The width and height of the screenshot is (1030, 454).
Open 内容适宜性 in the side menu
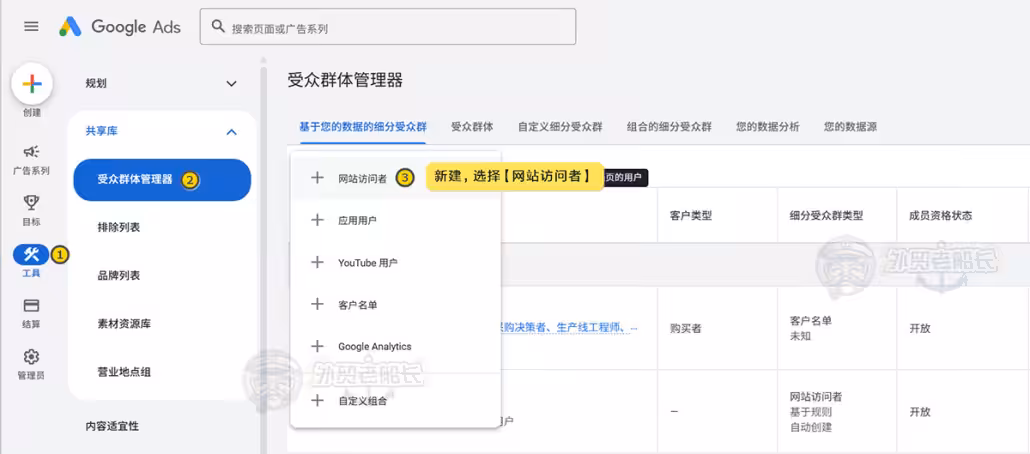click(x=112, y=426)
